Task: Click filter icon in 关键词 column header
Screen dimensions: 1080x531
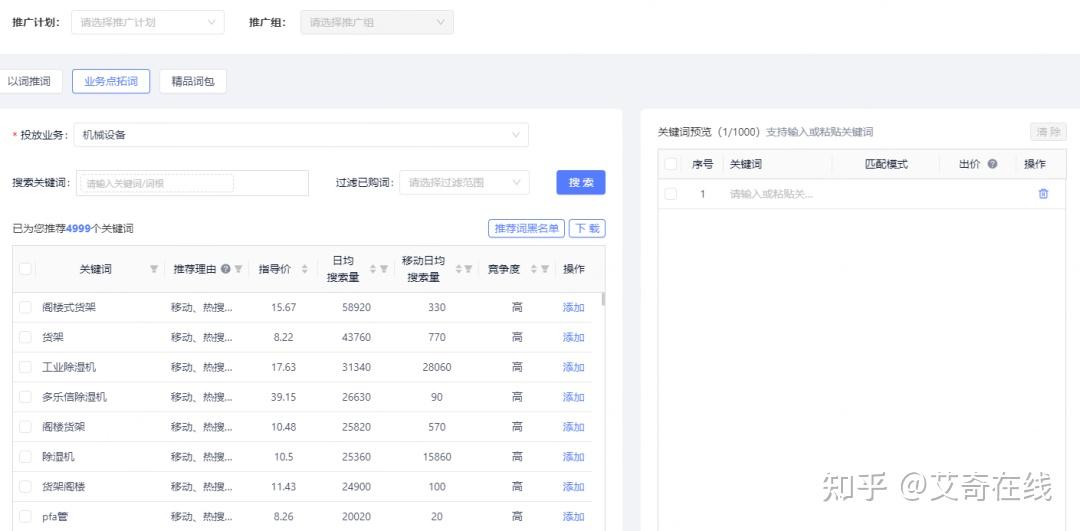Action: 154,269
